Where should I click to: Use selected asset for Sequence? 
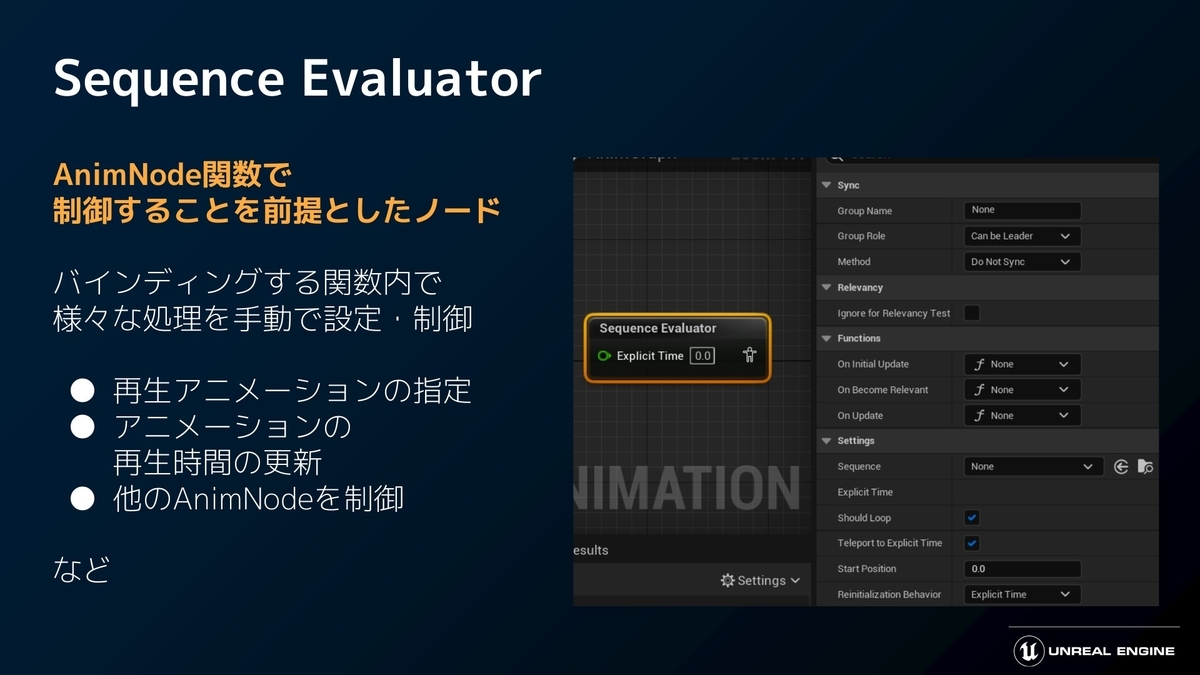click(1121, 467)
